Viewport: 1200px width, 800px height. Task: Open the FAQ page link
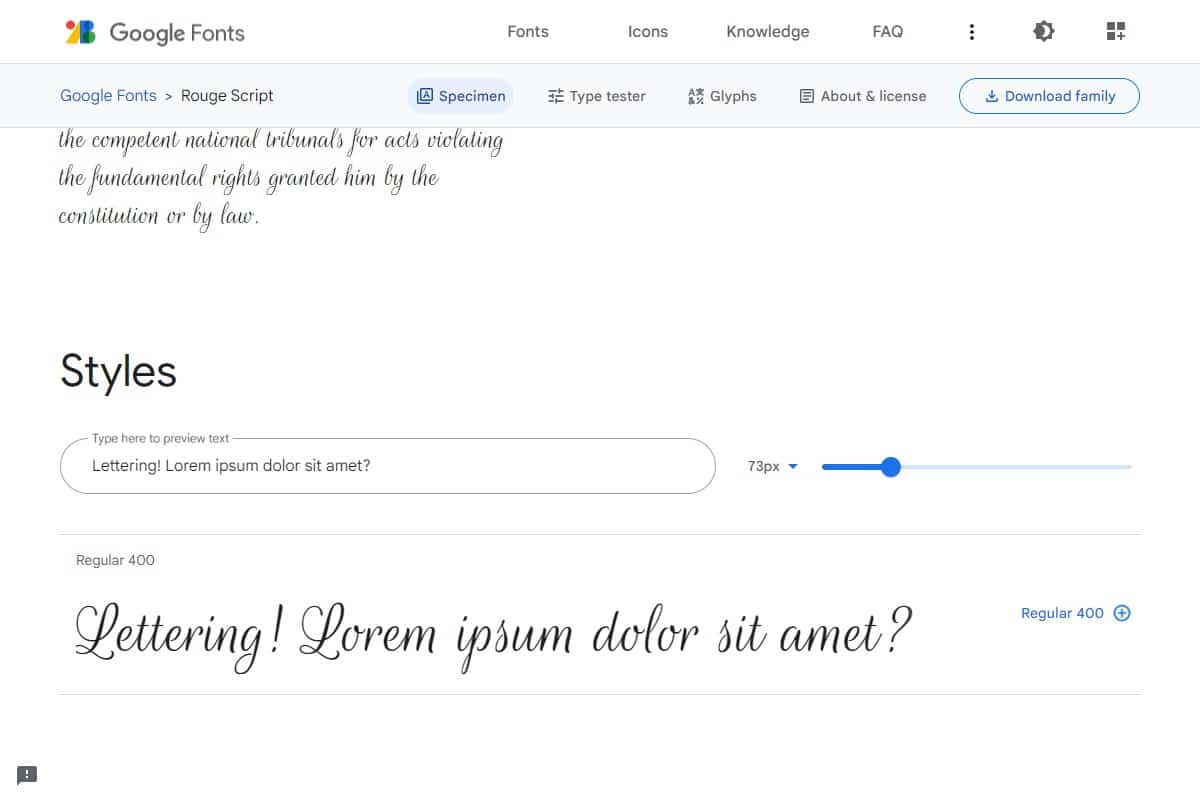887,32
